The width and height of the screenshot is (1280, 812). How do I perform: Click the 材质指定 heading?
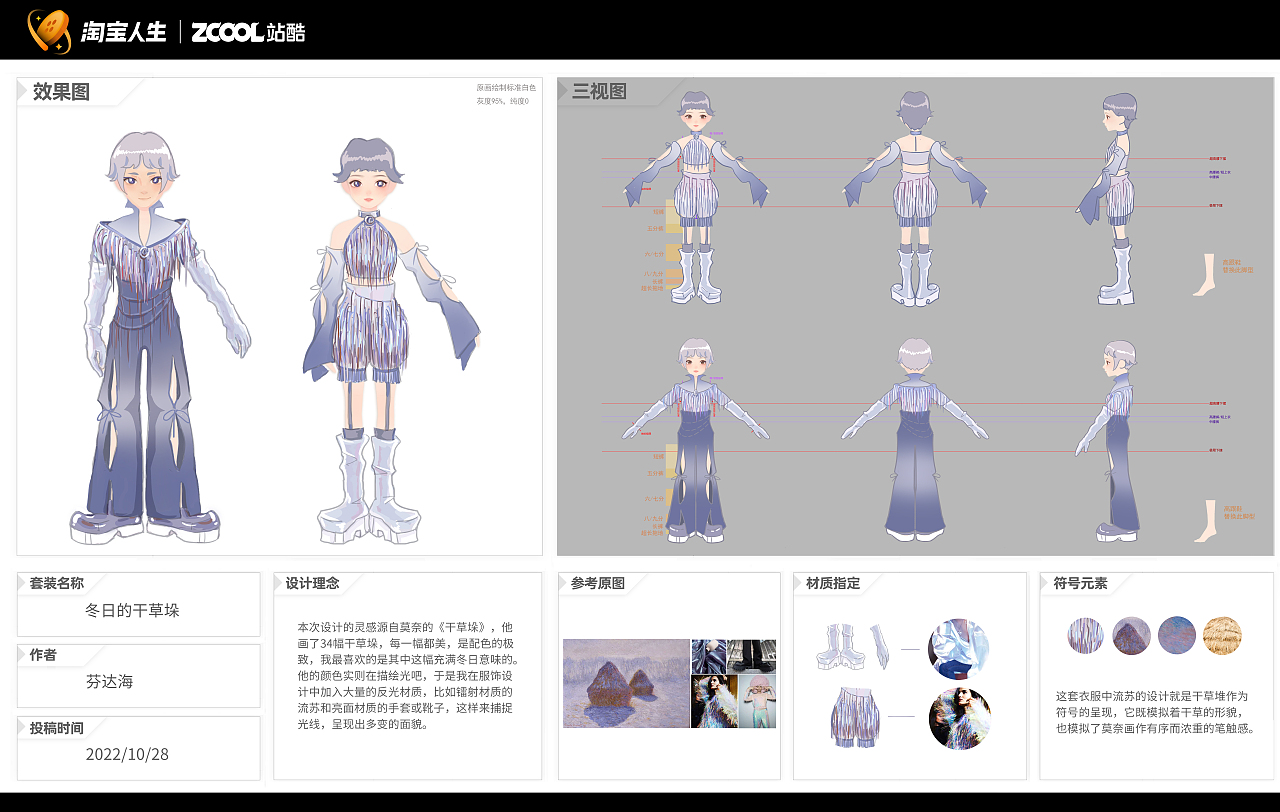pos(833,583)
